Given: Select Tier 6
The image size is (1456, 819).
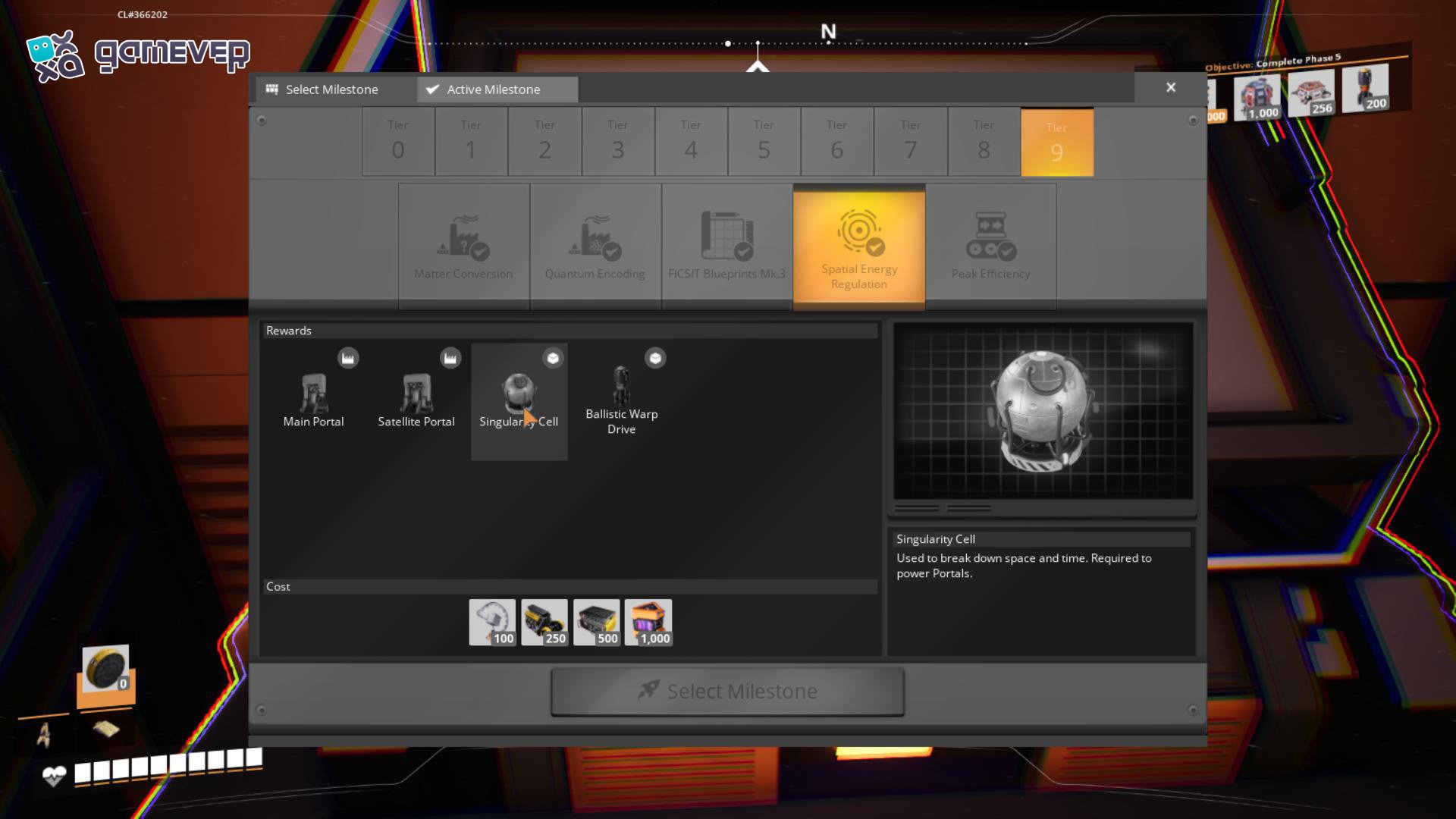Looking at the screenshot, I should (x=836, y=142).
